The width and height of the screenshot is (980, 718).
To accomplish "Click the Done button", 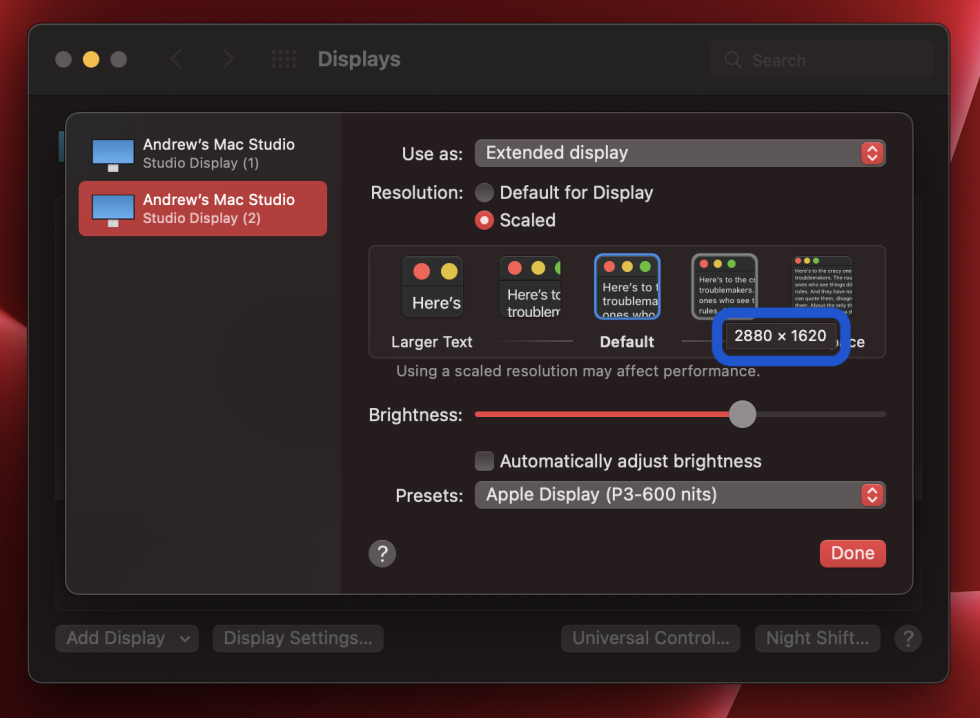I will click(852, 554).
